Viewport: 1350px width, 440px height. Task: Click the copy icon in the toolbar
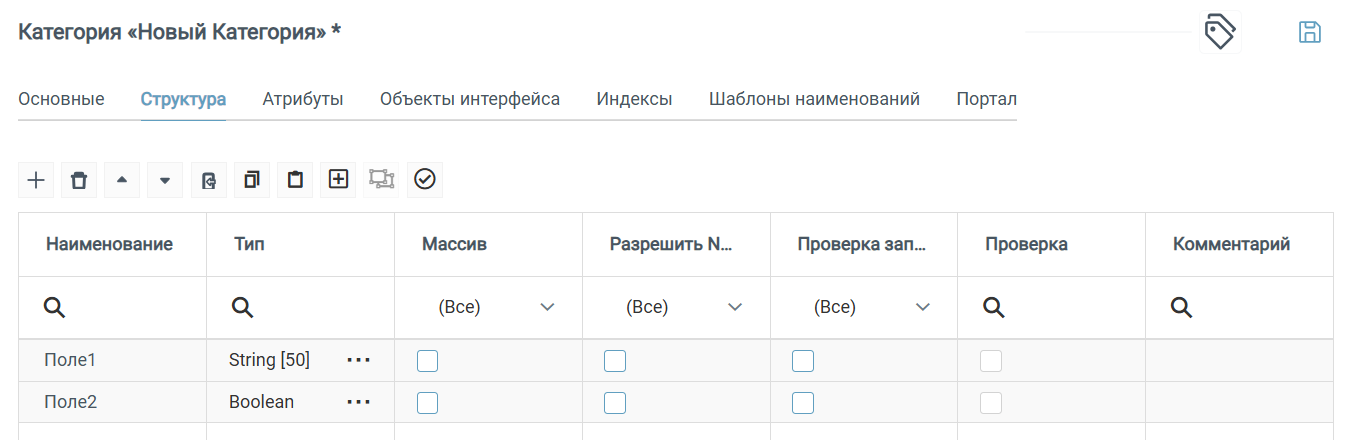252,180
